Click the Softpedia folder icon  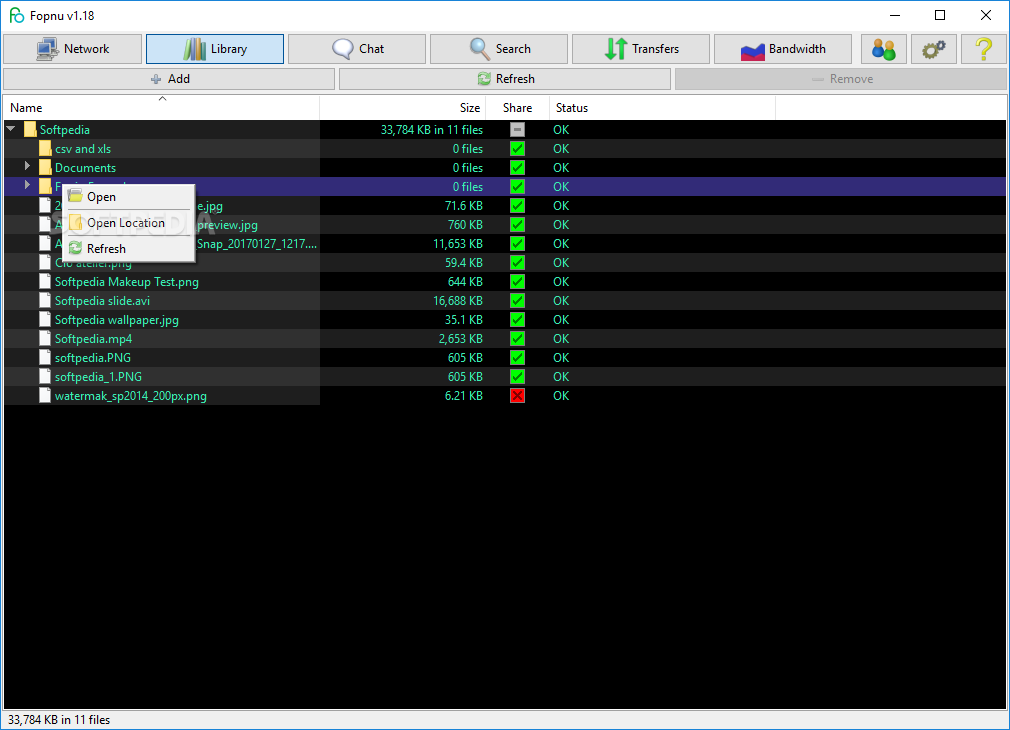tap(30, 130)
